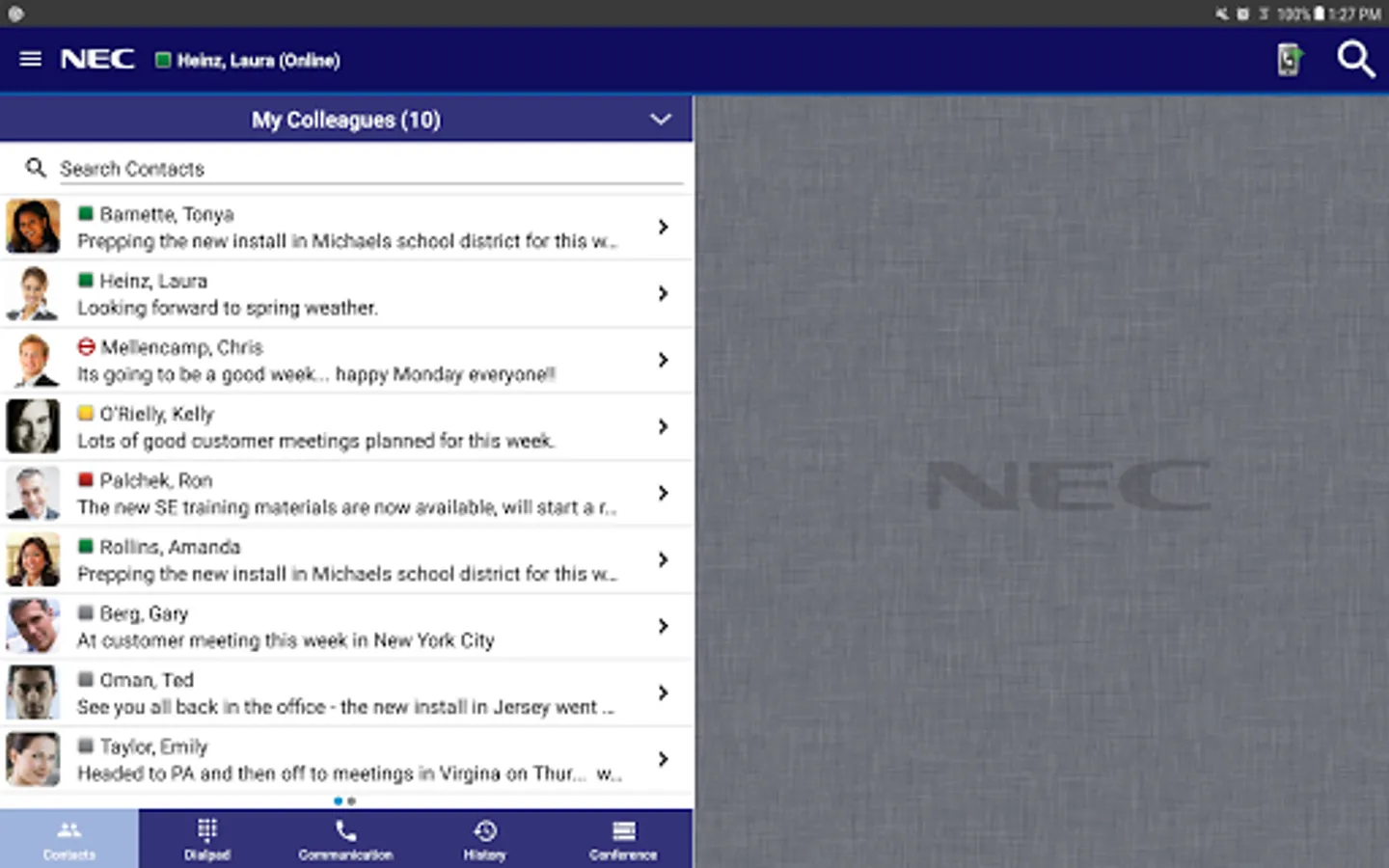
Task: Click gray offline icon next to Taylor, Emily
Action: click(86, 746)
